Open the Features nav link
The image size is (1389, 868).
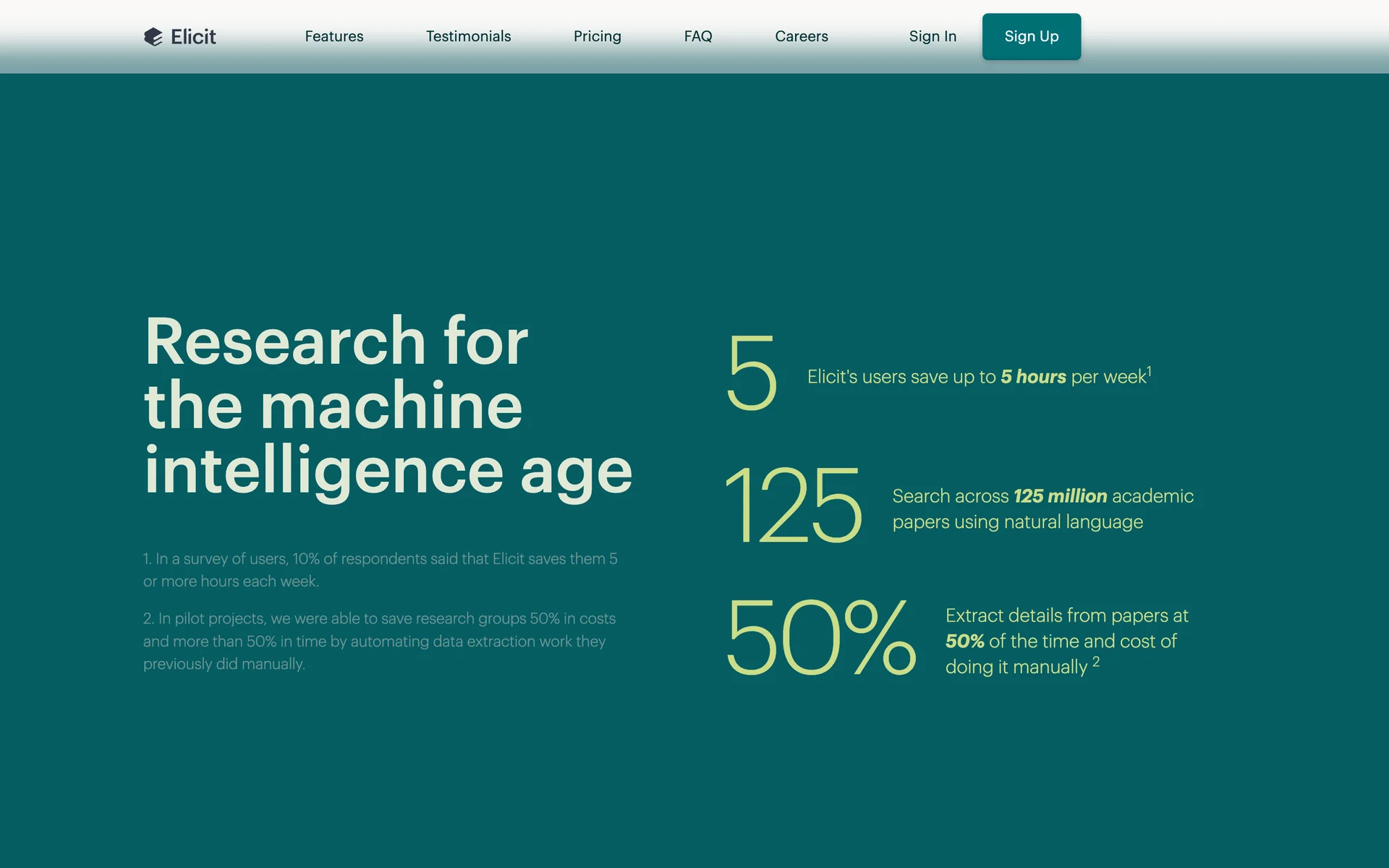click(x=334, y=36)
